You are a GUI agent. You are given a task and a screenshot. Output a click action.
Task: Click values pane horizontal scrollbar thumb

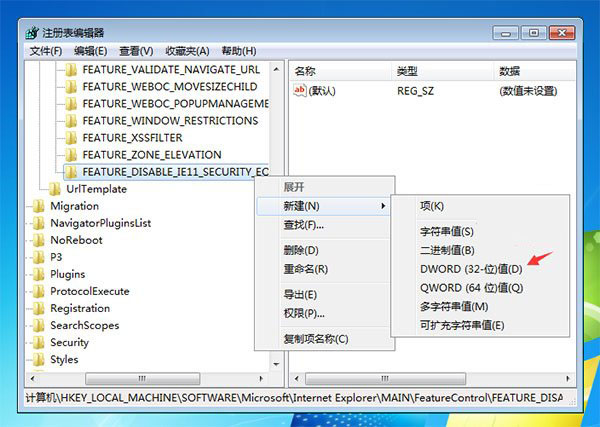pyautogui.click(x=385, y=379)
